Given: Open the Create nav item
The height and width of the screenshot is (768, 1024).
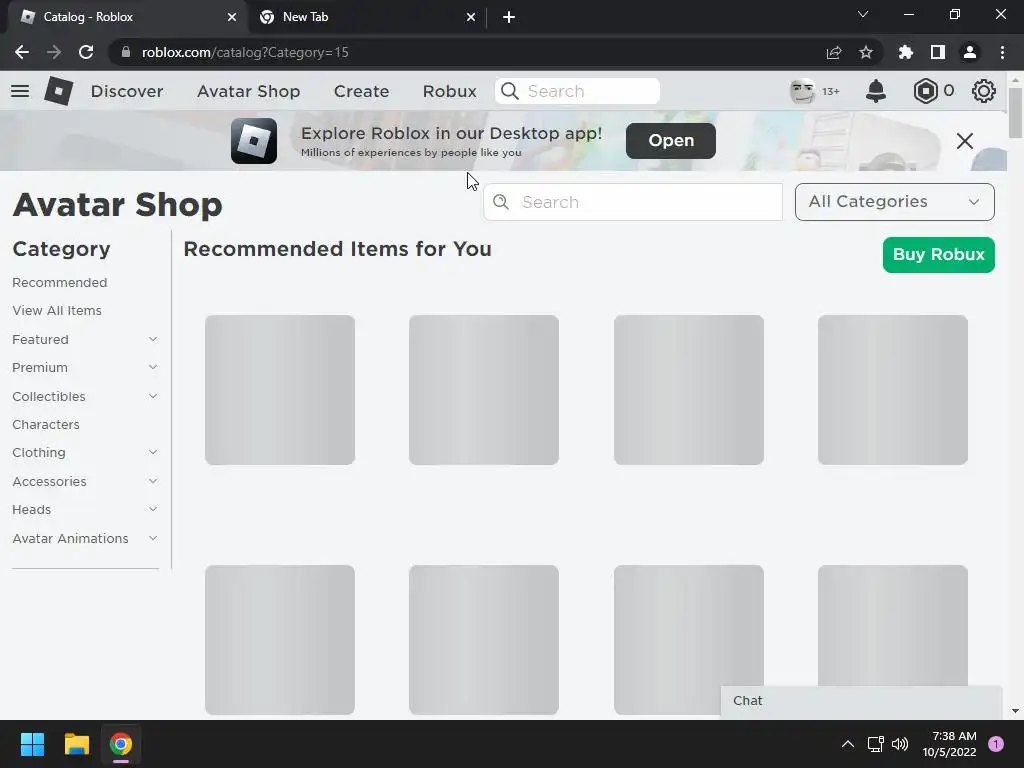Looking at the screenshot, I should pyautogui.click(x=361, y=91).
